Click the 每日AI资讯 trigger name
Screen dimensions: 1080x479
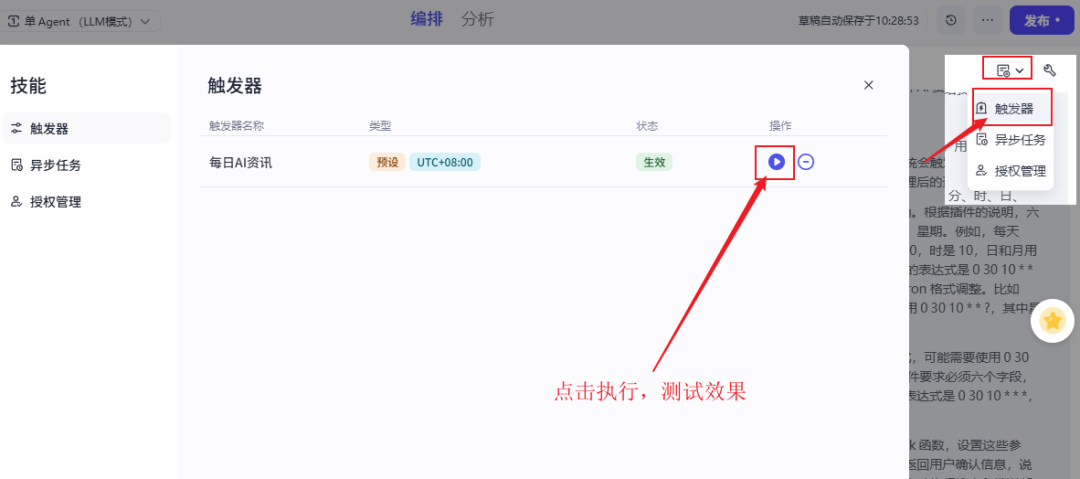tap(240, 162)
